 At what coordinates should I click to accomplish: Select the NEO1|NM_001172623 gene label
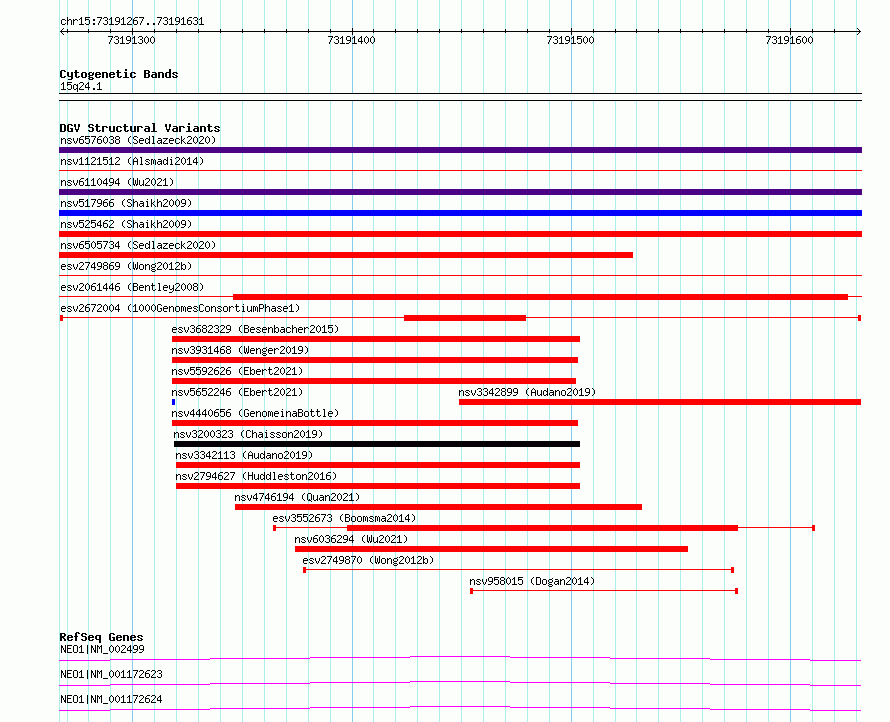(111, 674)
